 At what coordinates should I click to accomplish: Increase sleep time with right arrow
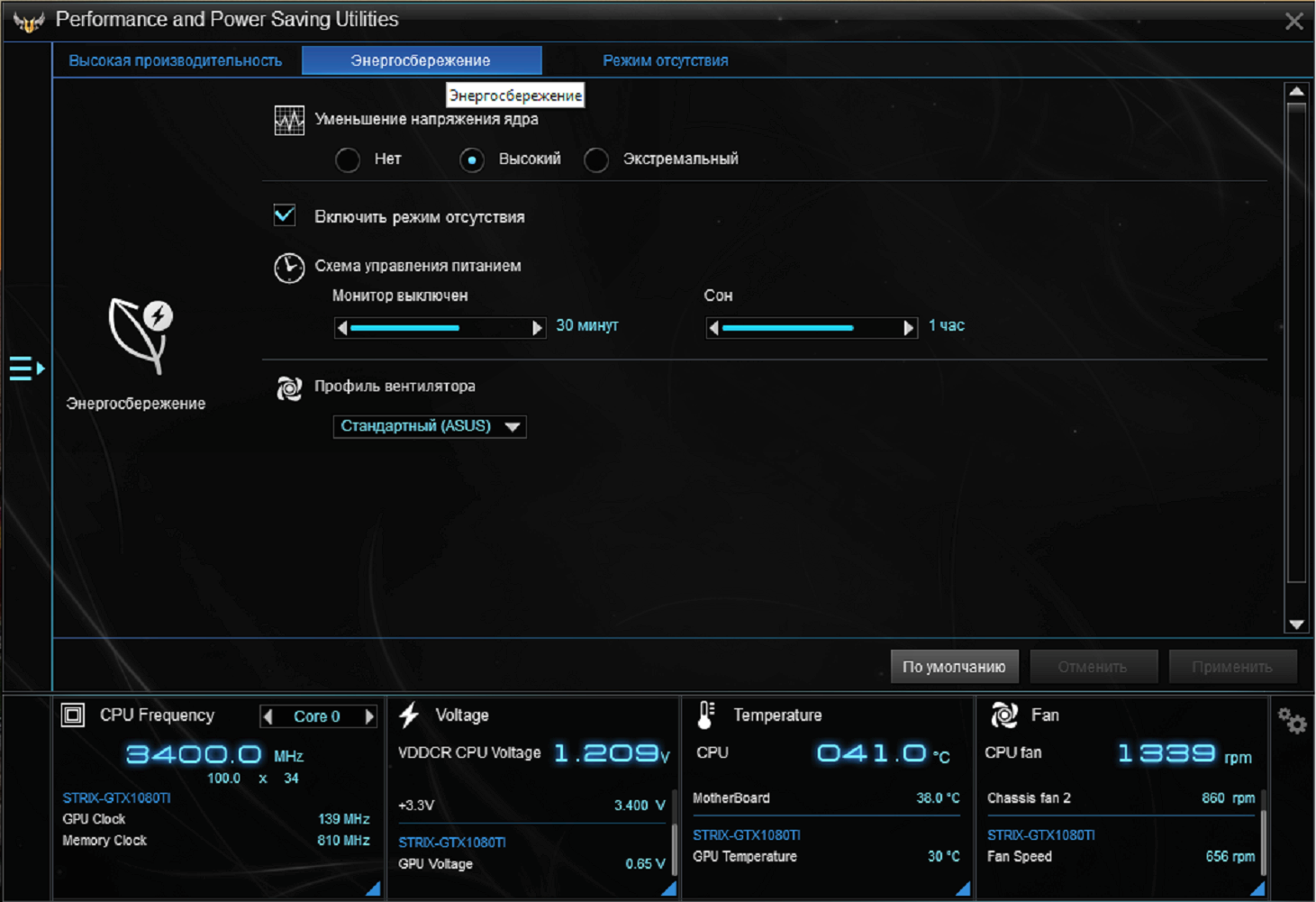click(x=910, y=328)
